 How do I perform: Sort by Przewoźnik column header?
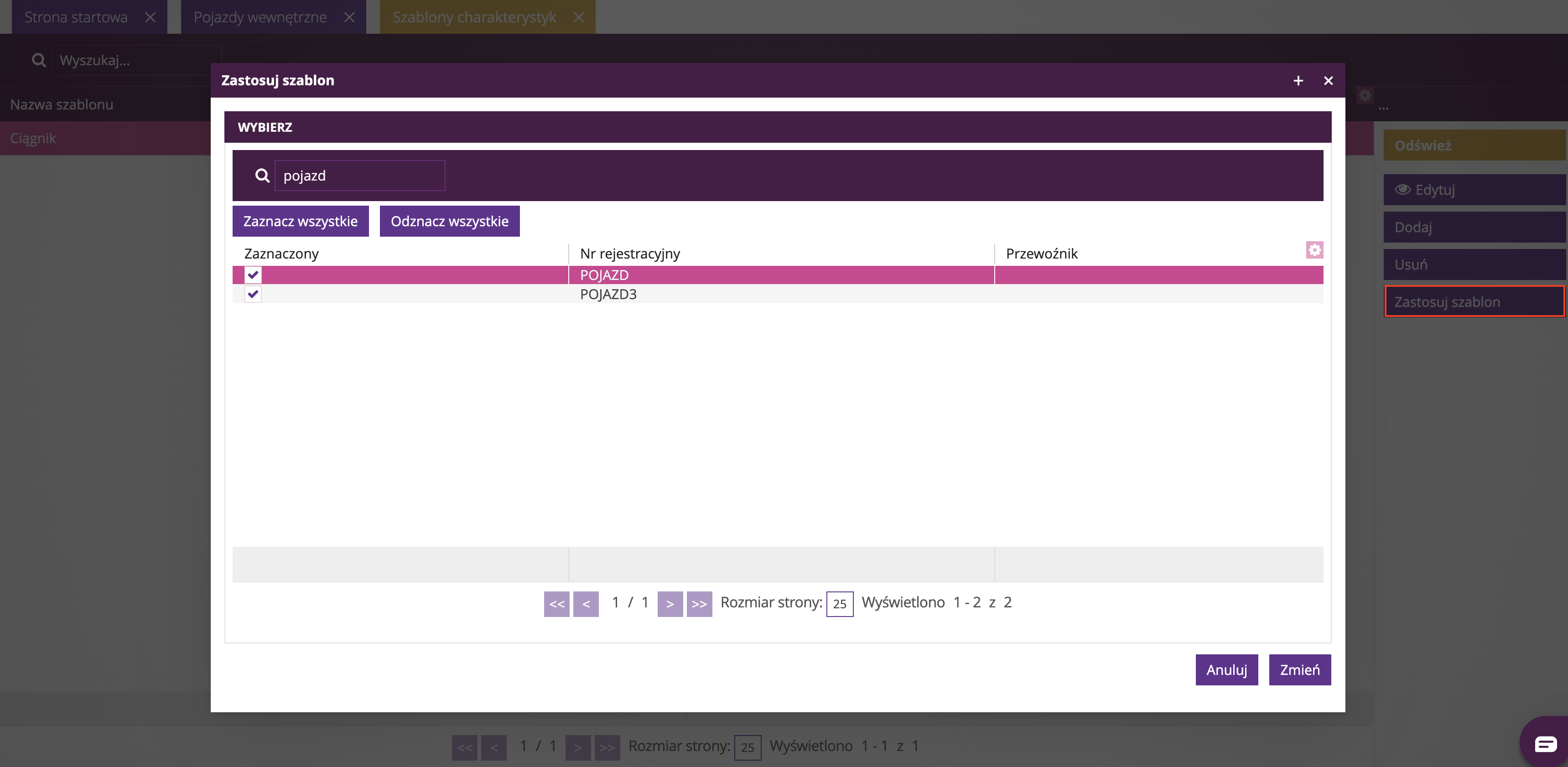point(1042,253)
